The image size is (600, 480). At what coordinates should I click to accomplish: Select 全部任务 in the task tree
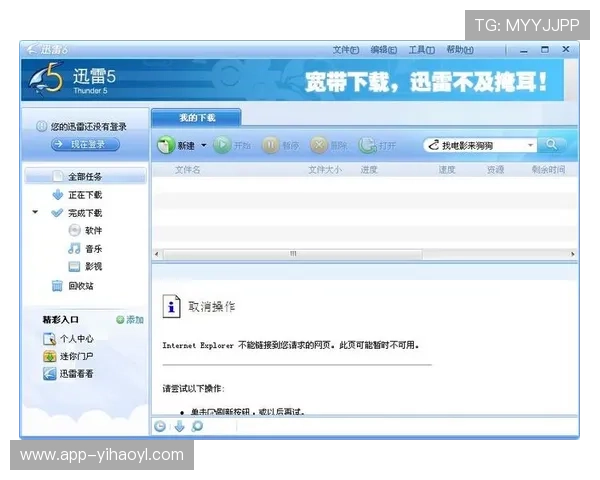click(85, 176)
